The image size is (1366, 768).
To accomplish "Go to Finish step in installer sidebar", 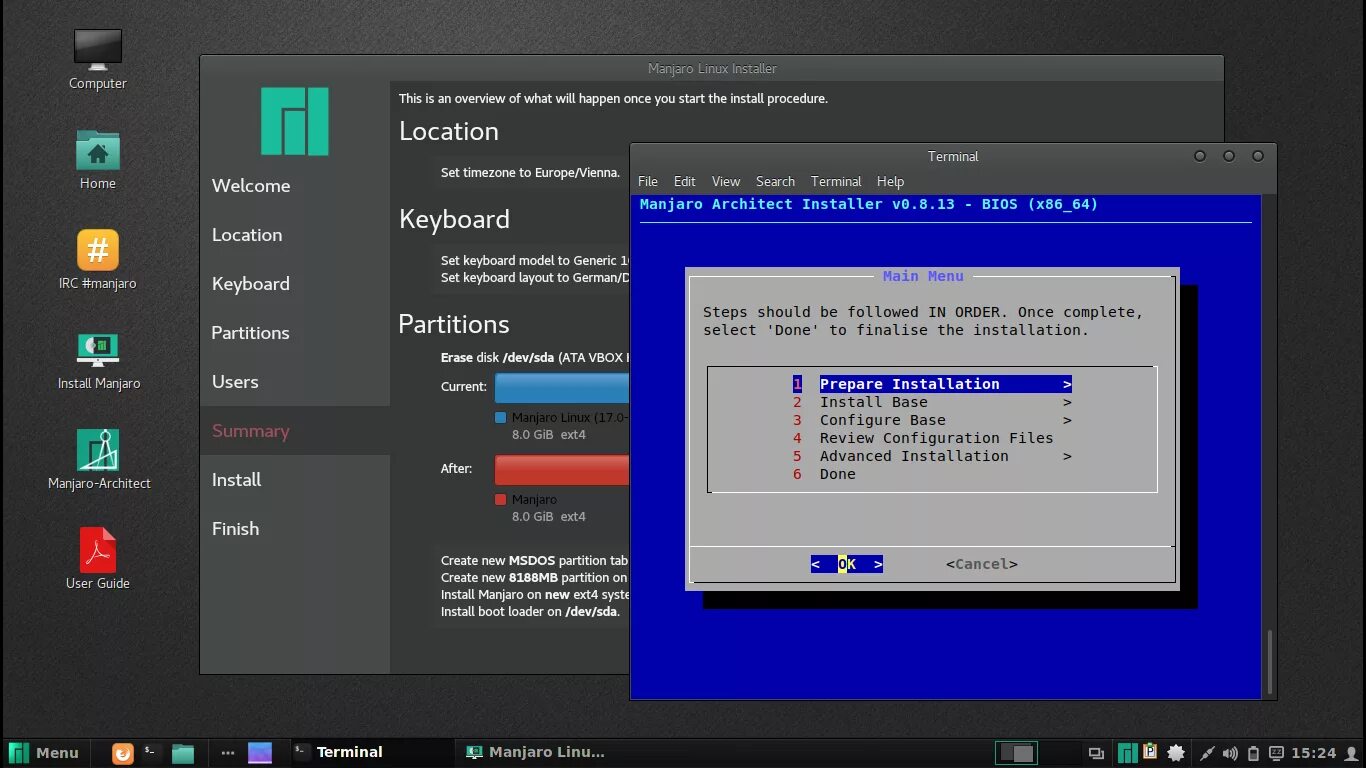I will (235, 529).
